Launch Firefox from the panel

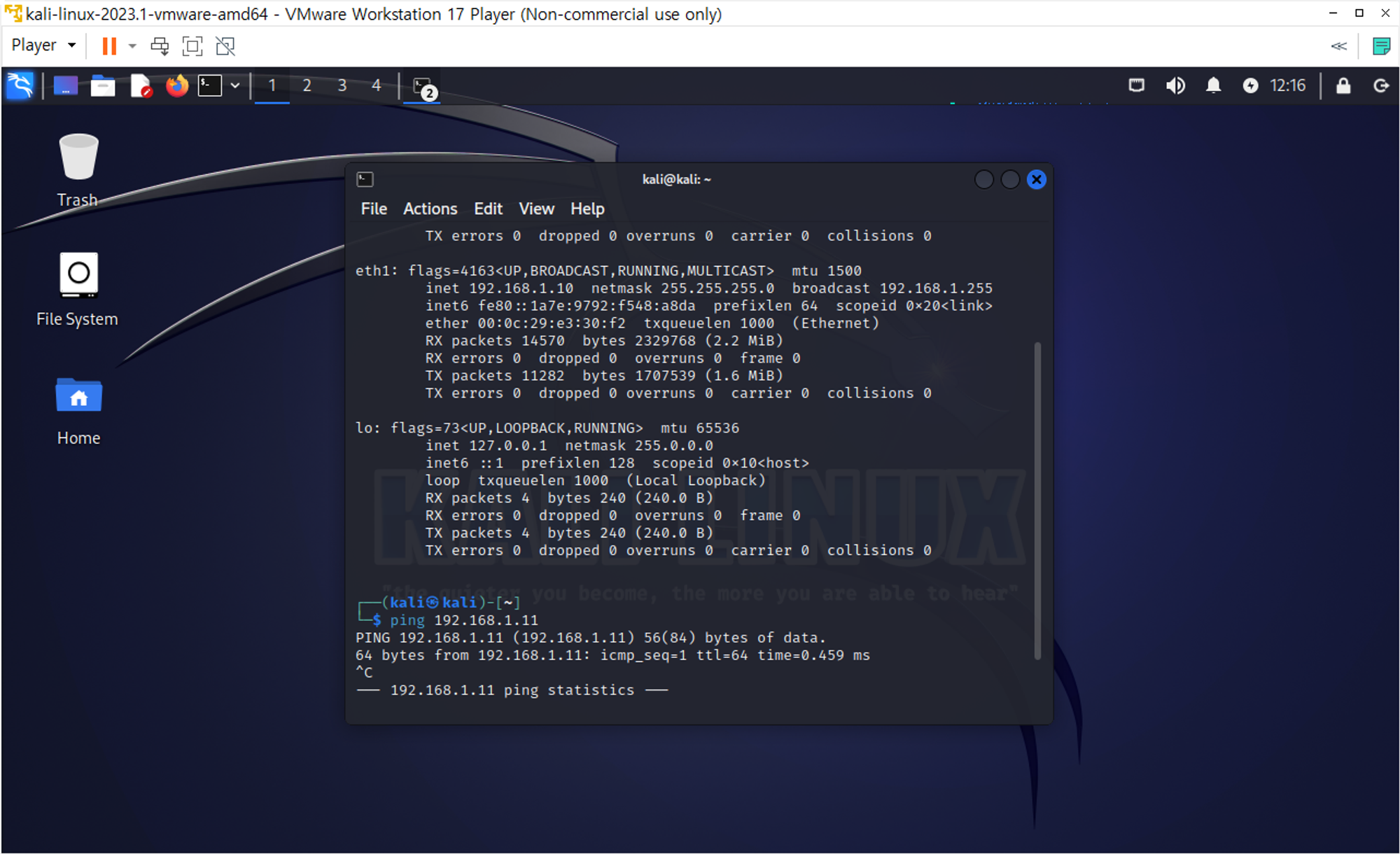point(177,85)
